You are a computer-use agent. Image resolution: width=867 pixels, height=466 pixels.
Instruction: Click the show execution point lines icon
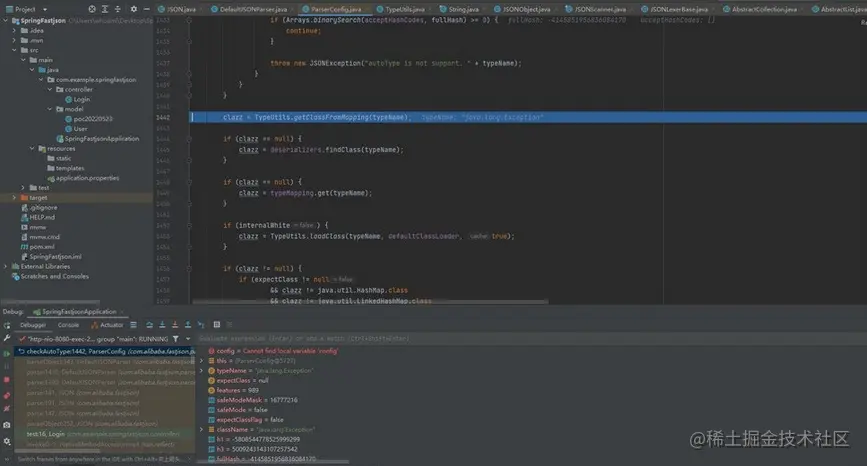pyautogui.click(x=133, y=325)
